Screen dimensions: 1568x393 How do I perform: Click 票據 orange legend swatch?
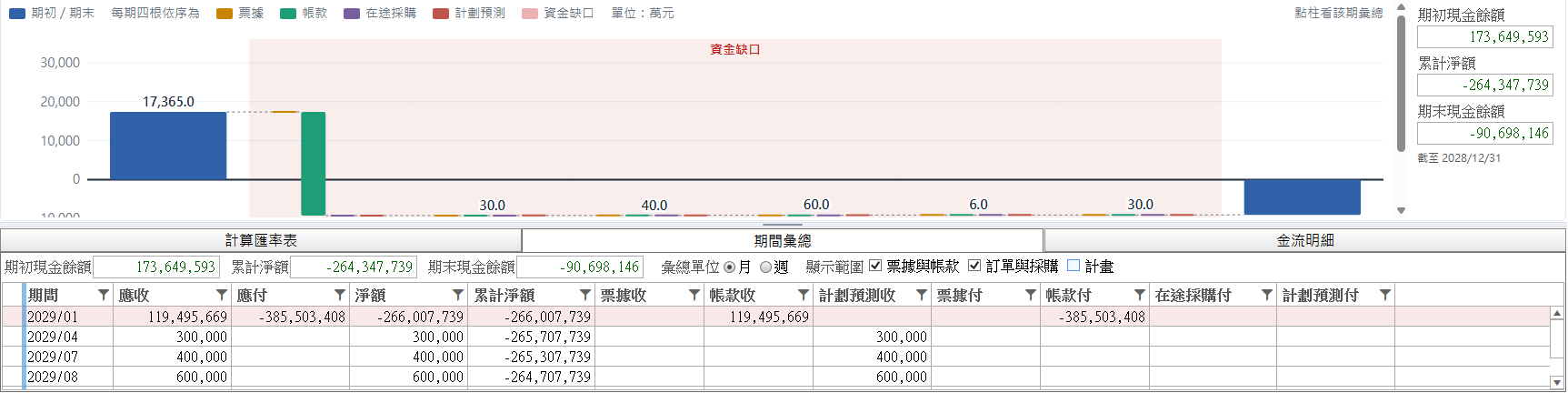(x=225, y=14)
